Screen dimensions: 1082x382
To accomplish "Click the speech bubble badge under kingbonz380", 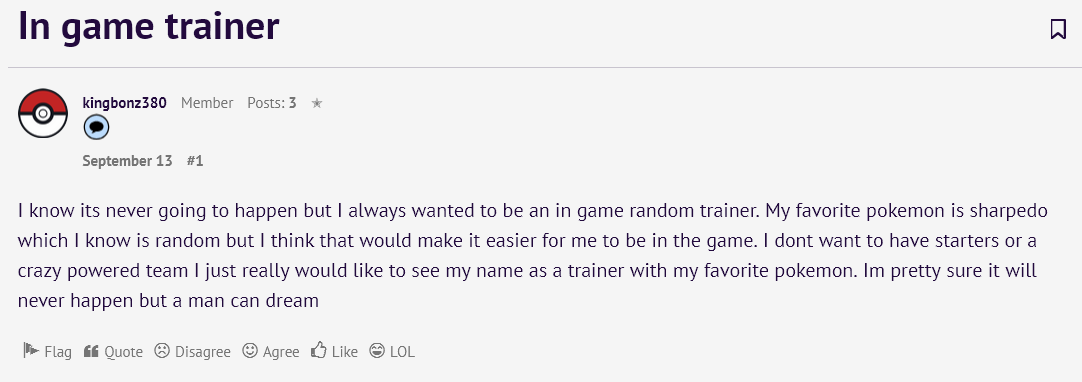I will 96,128.
